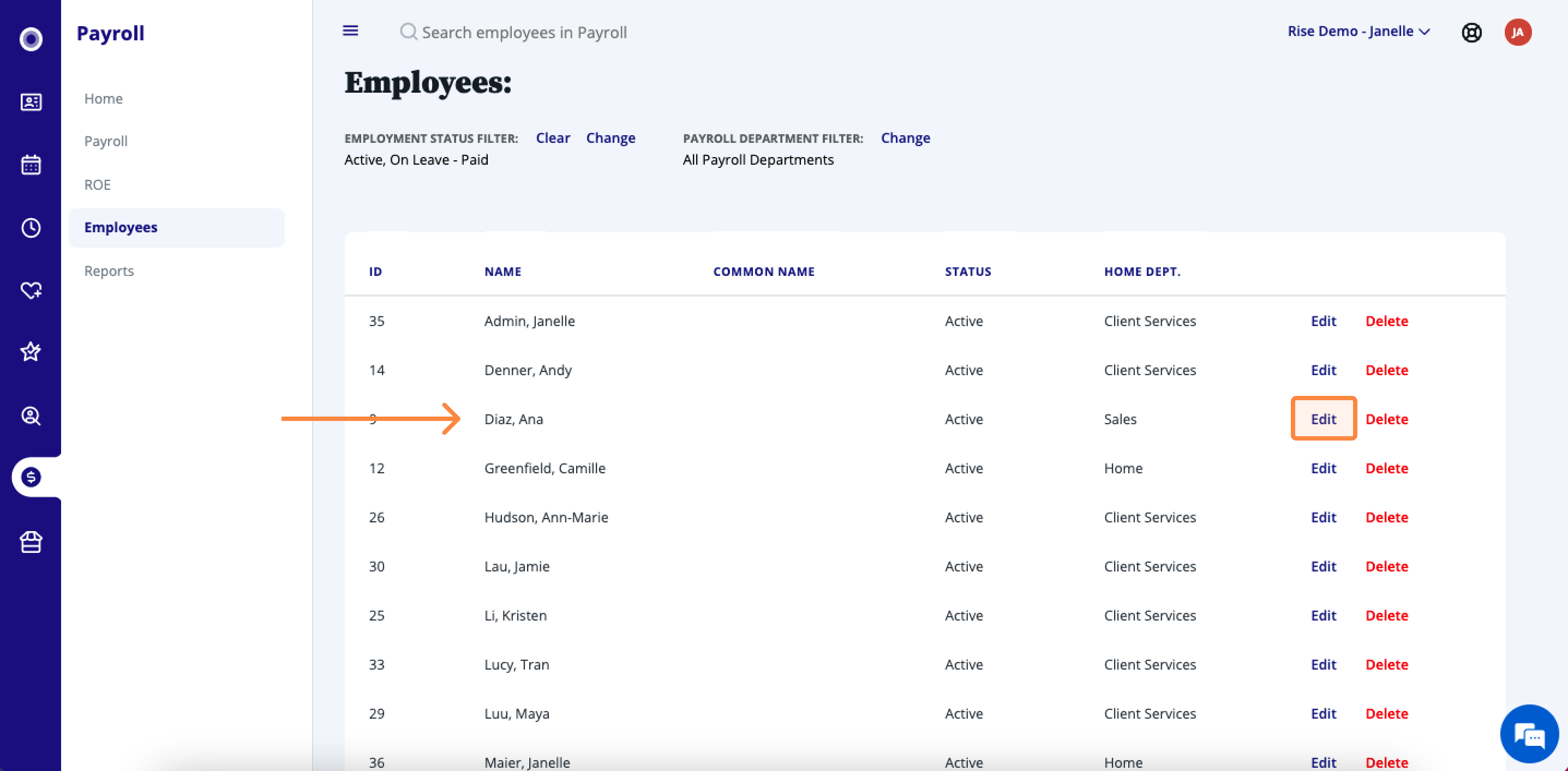The image size is (1568, 771).
Task: Edit Denner, Andy record
Action: [1323, 370]
